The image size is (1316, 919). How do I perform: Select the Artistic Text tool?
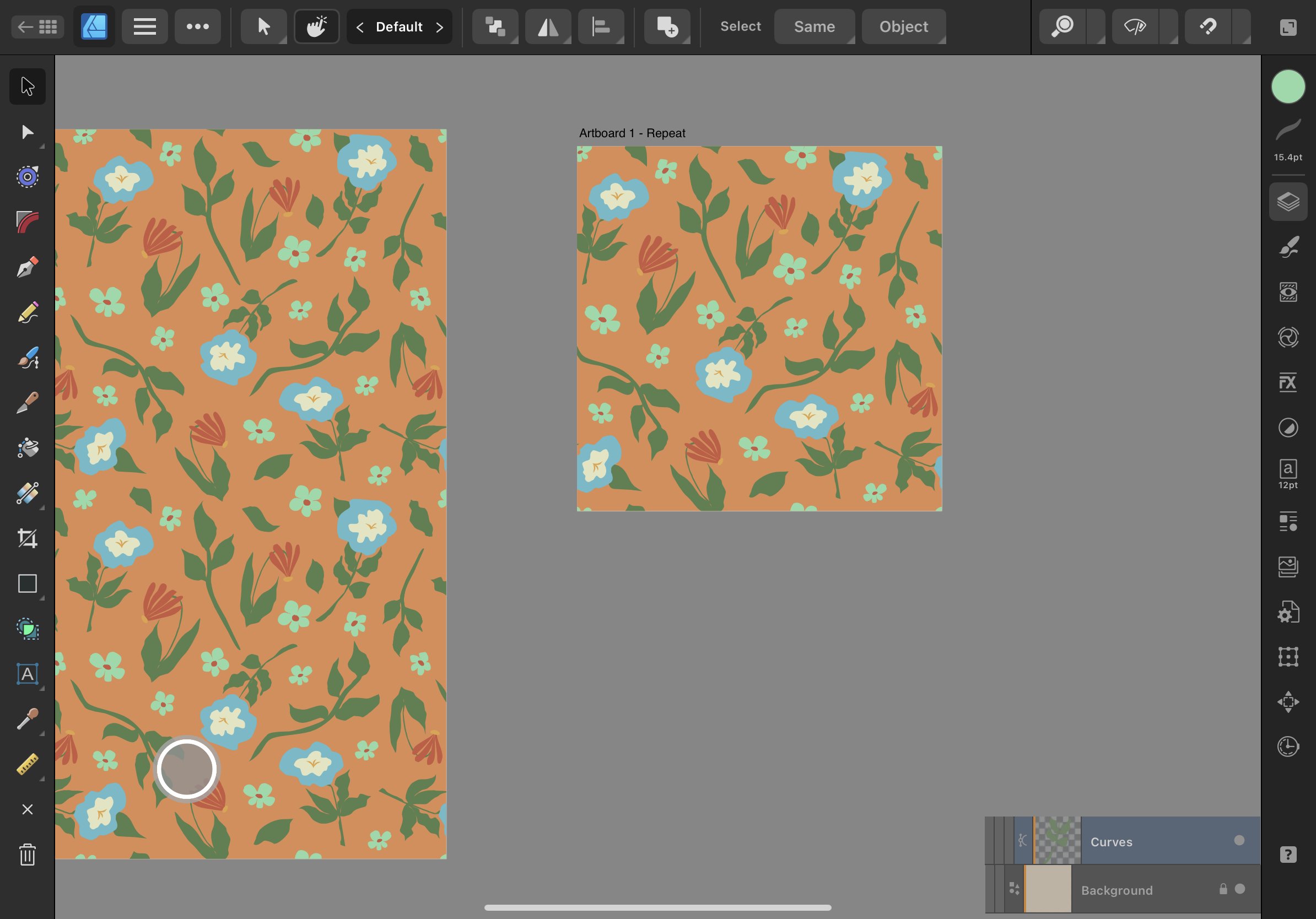pos(27,674)
